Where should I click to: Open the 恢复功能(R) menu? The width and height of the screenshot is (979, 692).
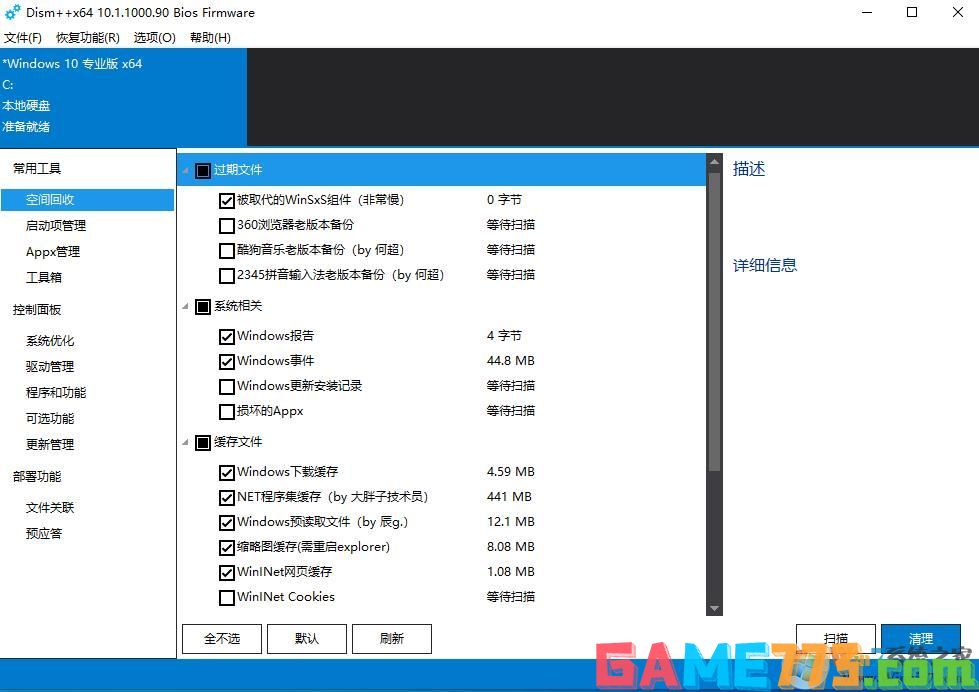coord(87,38)
